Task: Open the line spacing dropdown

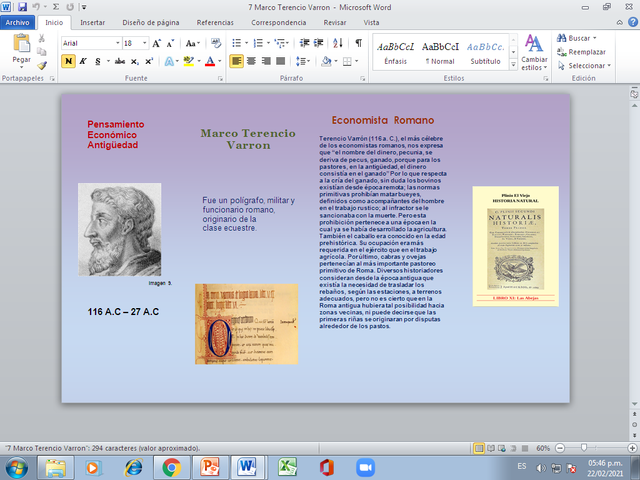Action: coord(303,61)
